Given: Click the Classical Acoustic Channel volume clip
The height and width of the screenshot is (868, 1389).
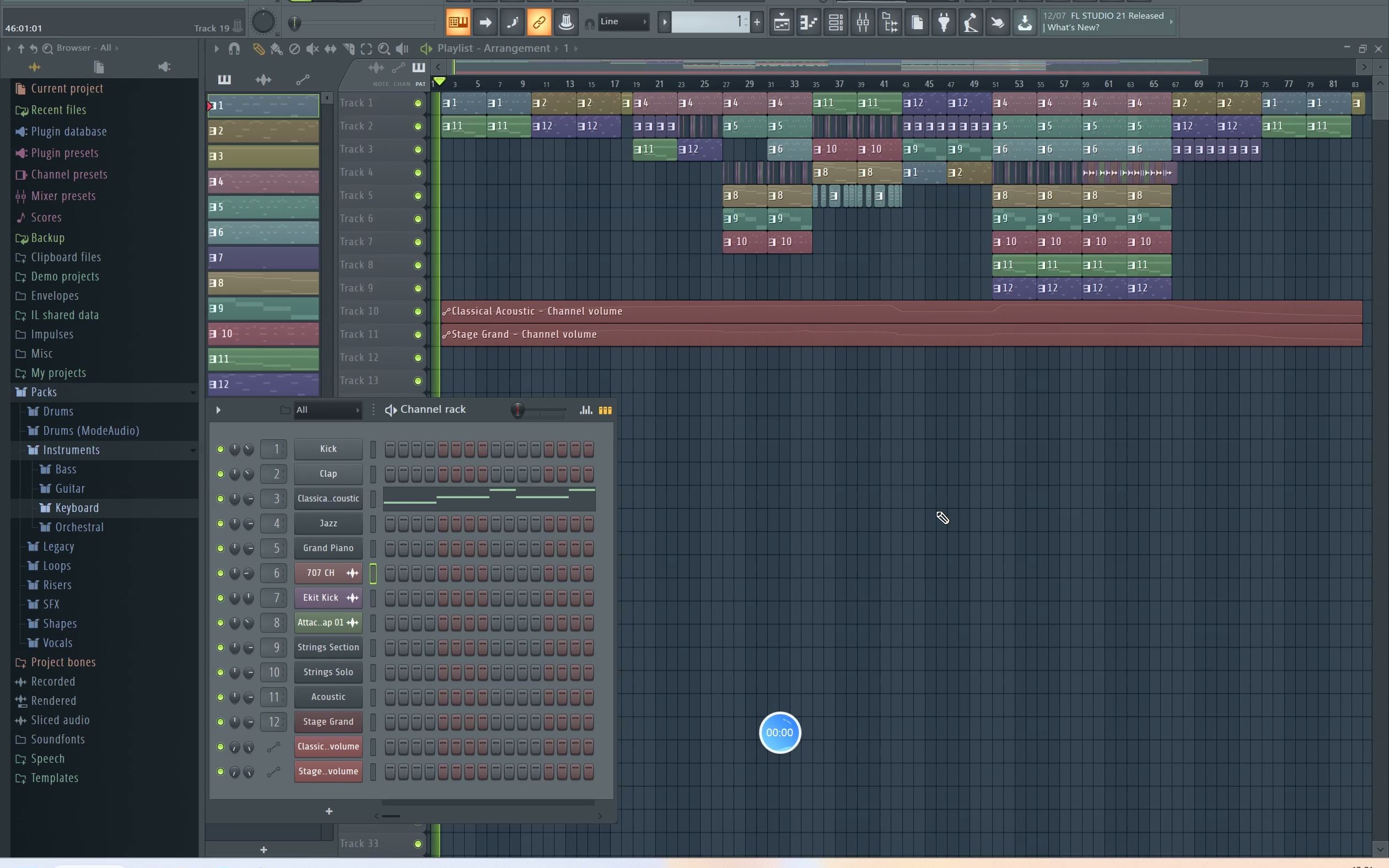Looking at the screenshot, I should point(901,312).
